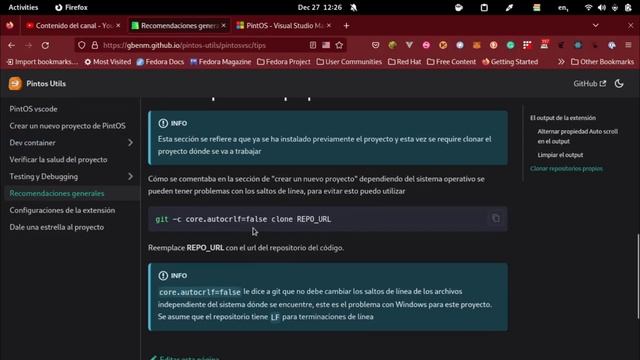Open Most Visited bookmark folder
Image resolution: width=640 pixels, height=360 pixels.
point(108,62)
